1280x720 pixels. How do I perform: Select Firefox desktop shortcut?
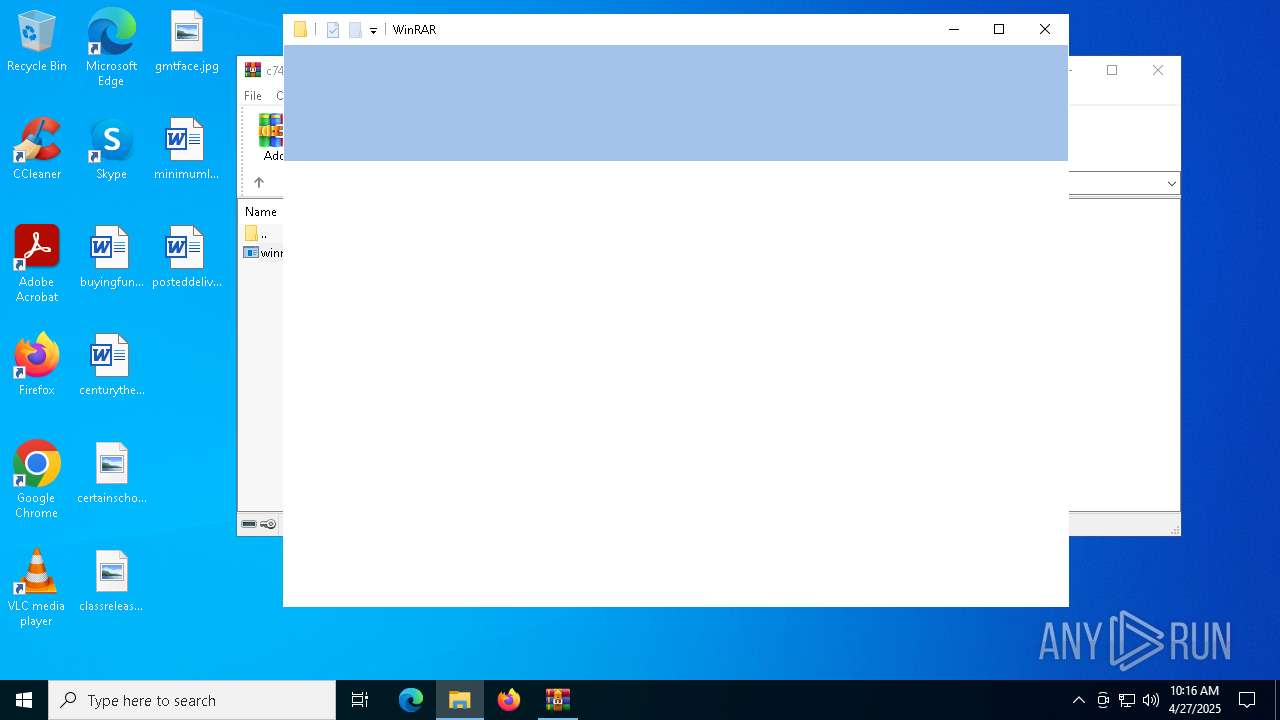[37, 365]
